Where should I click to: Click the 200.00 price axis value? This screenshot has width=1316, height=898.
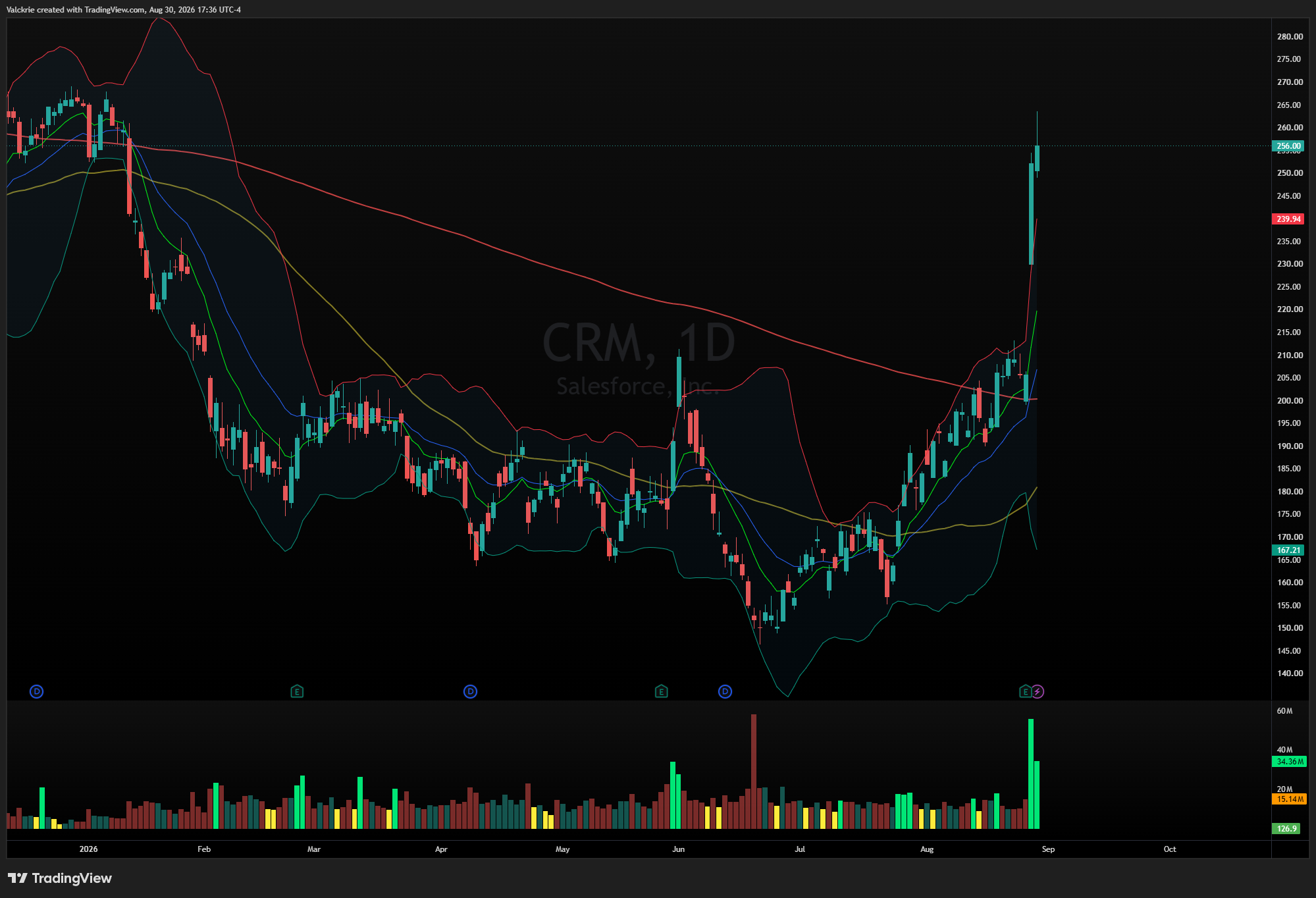(1290, 401)
